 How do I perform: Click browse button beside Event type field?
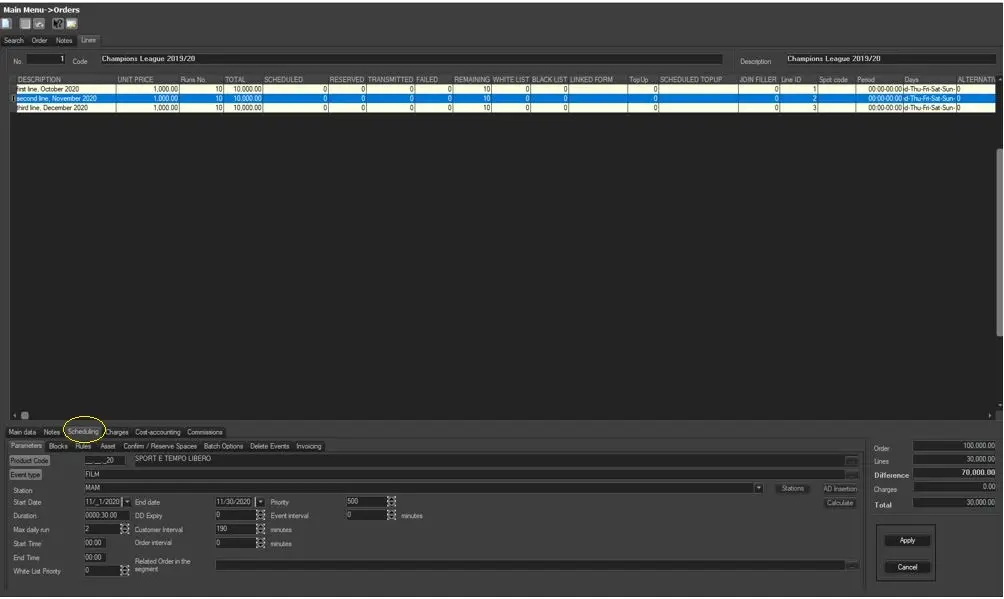coord(851,475)
